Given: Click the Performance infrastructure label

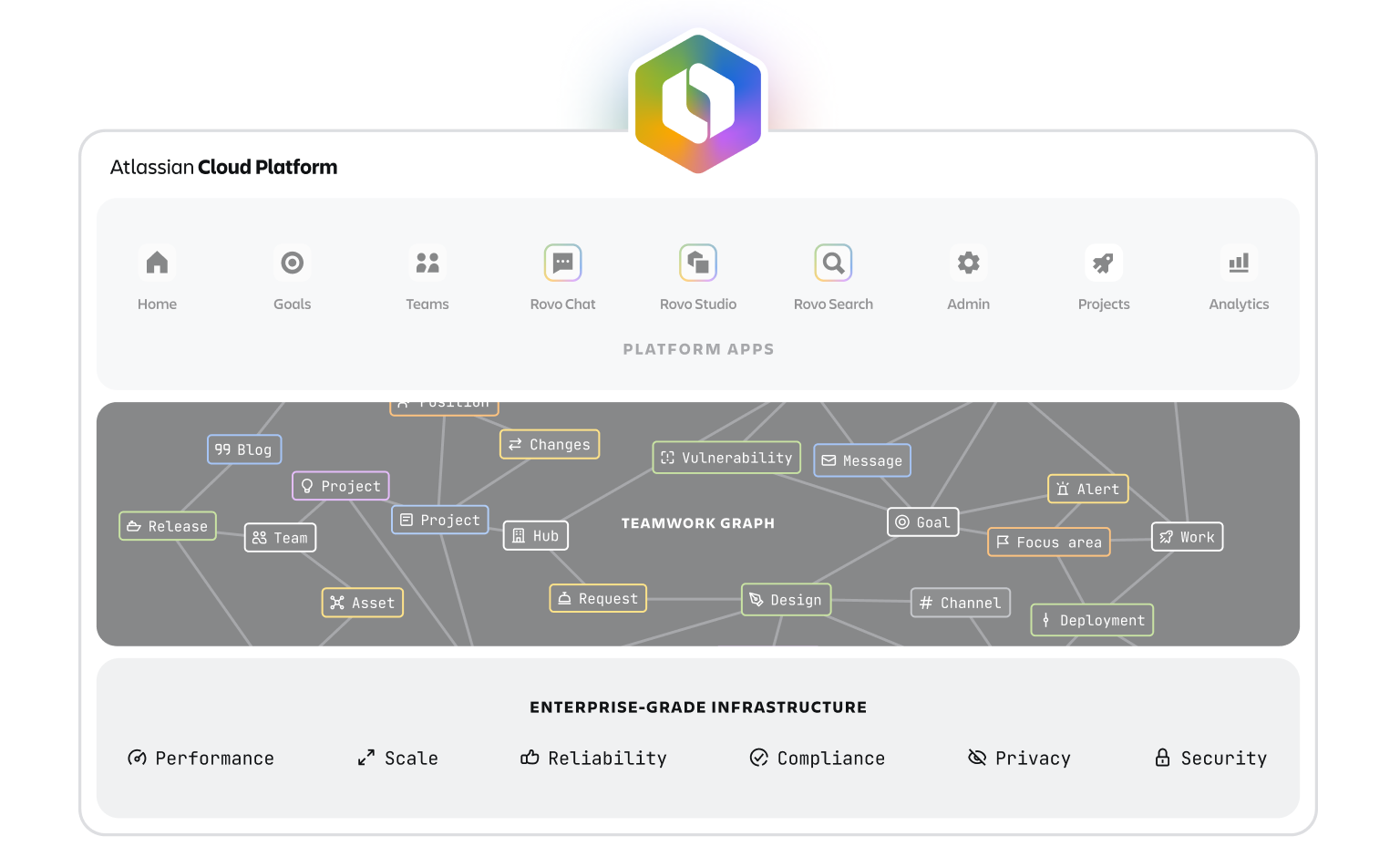Looking at the screenshot, I should point(201,759).
